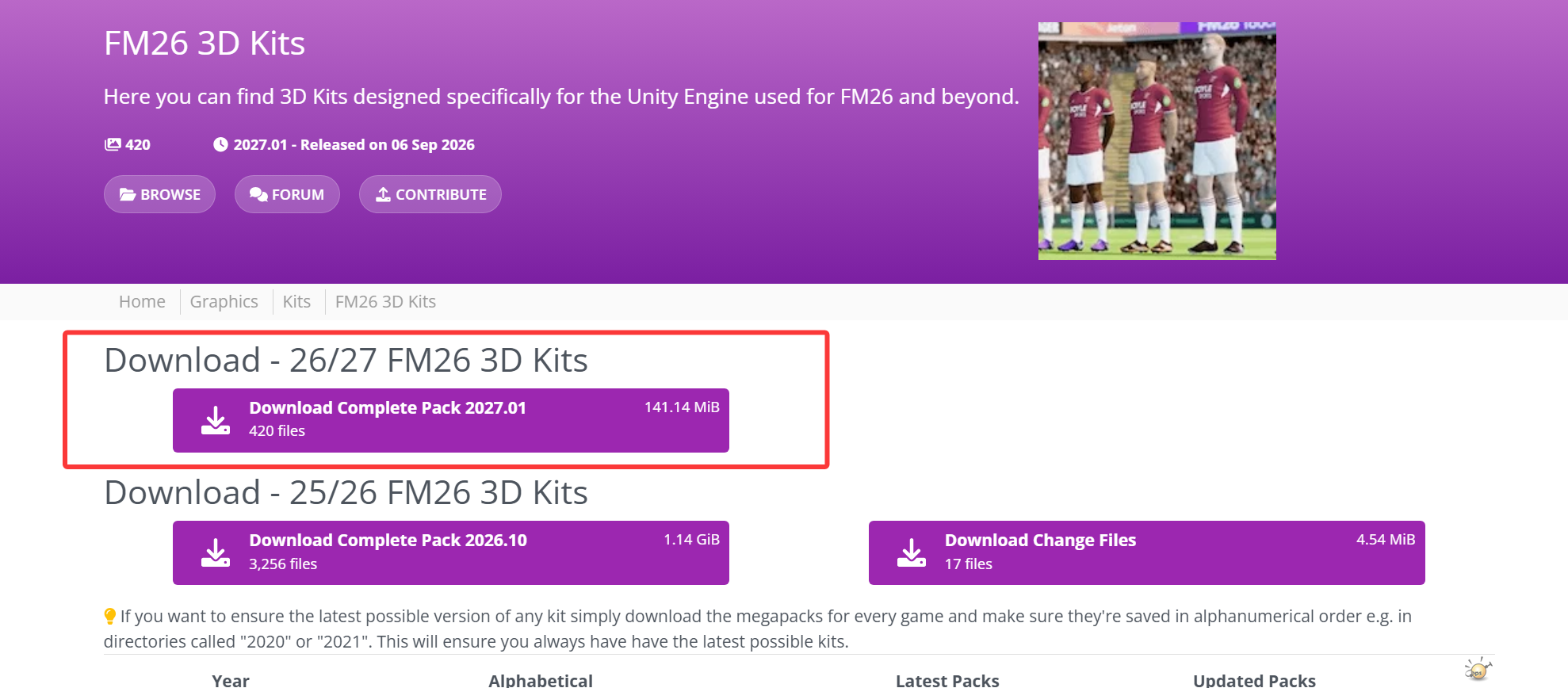This screenshot has width=1568, height=688.
Task: Open the FORUM button
Action: pyautogui.click(x=287, y=194)
